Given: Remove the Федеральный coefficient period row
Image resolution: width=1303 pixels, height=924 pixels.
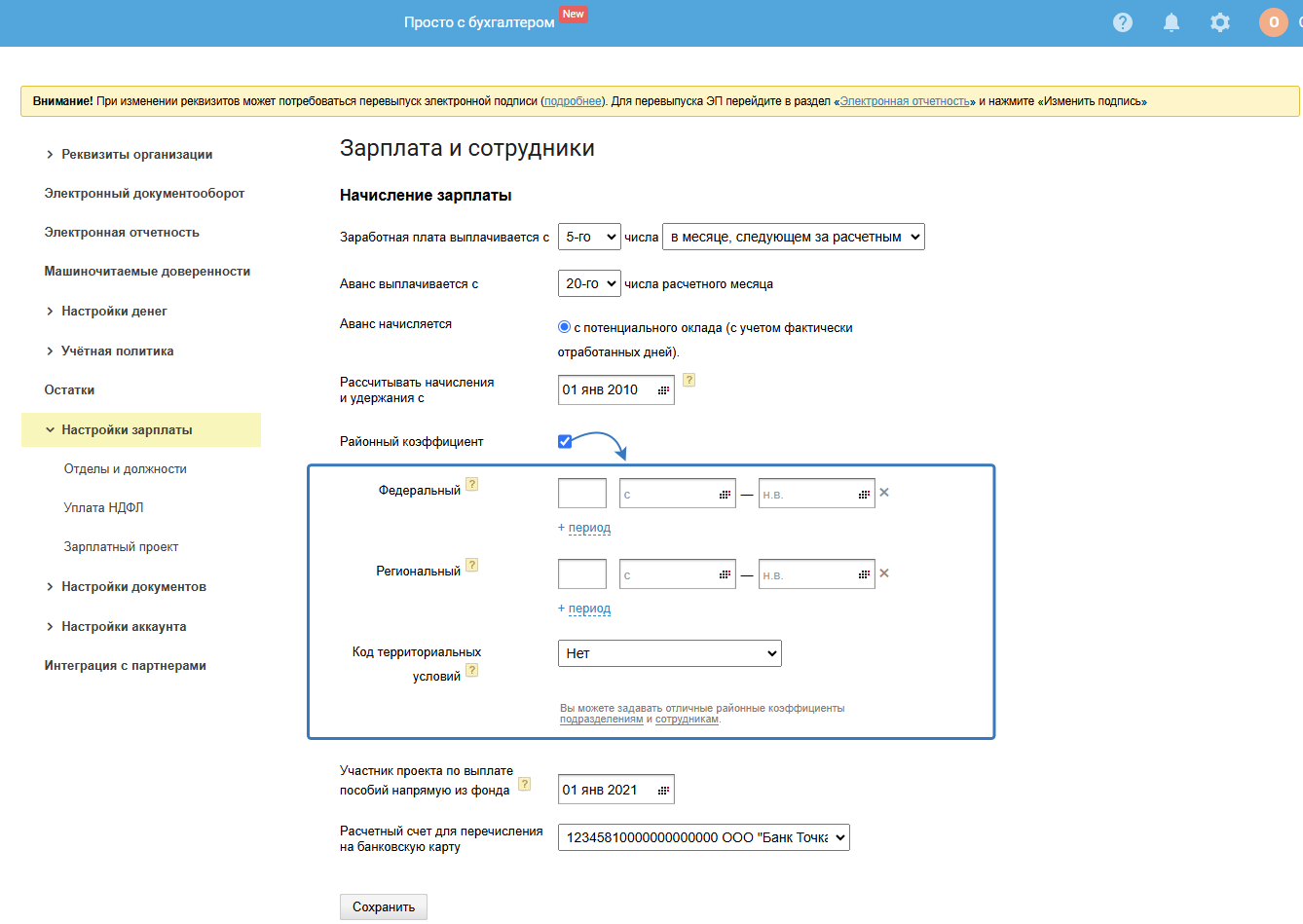Looking at the screenshot, I should (884, 493).
